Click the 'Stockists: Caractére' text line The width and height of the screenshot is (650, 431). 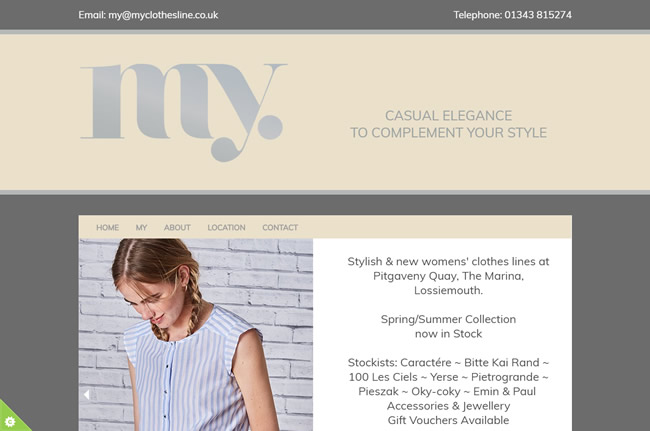(x=449, y=363)
